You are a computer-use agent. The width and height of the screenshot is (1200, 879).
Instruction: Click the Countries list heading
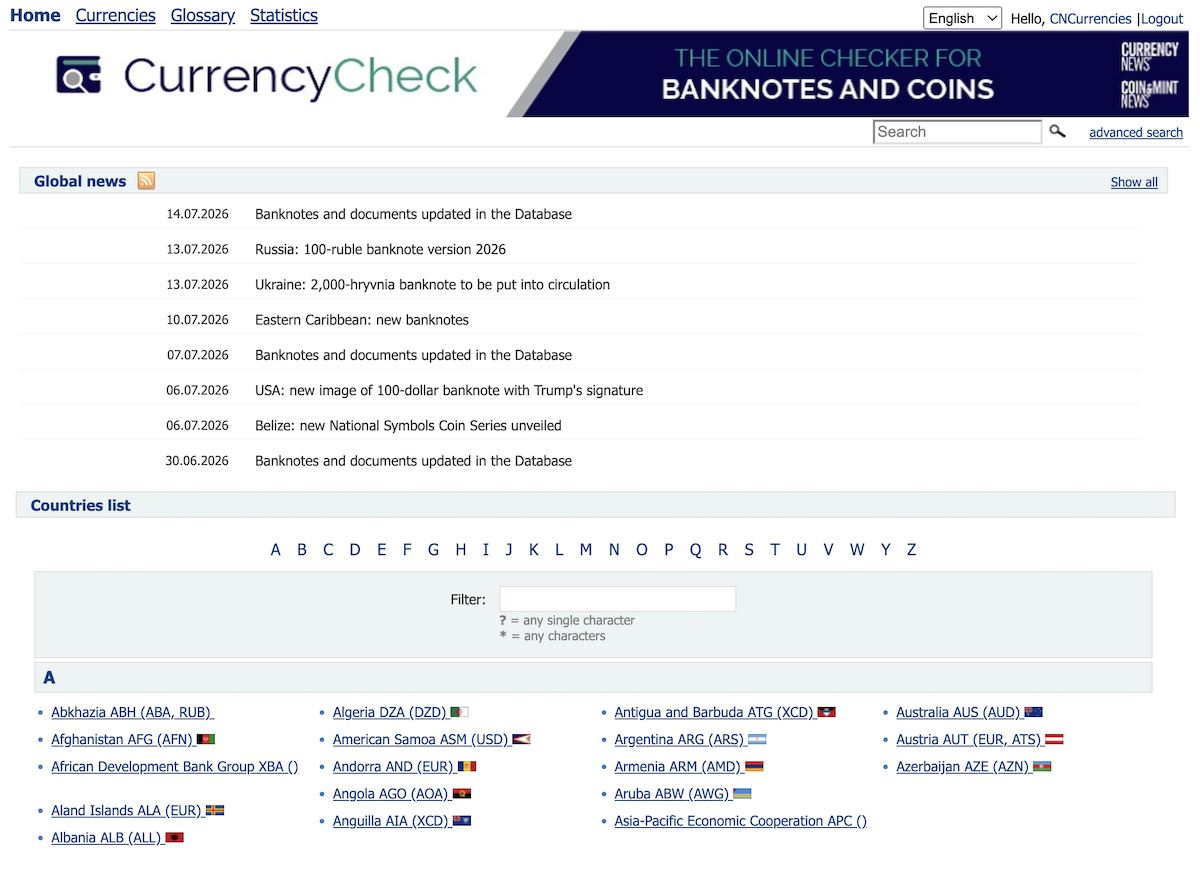click(81, 505)
